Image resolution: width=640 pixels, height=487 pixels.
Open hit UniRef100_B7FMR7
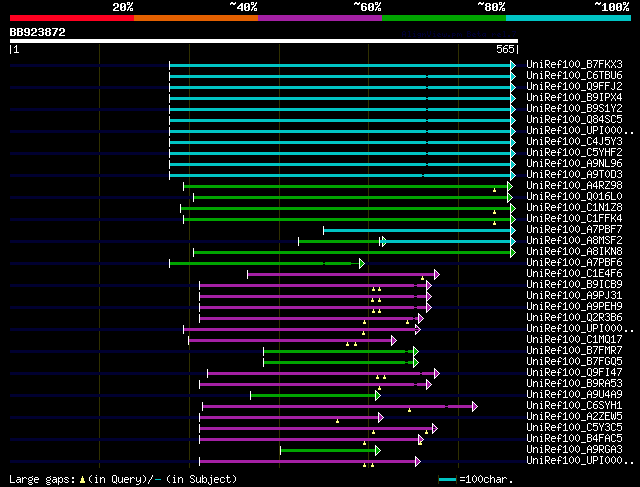(574, 351)
